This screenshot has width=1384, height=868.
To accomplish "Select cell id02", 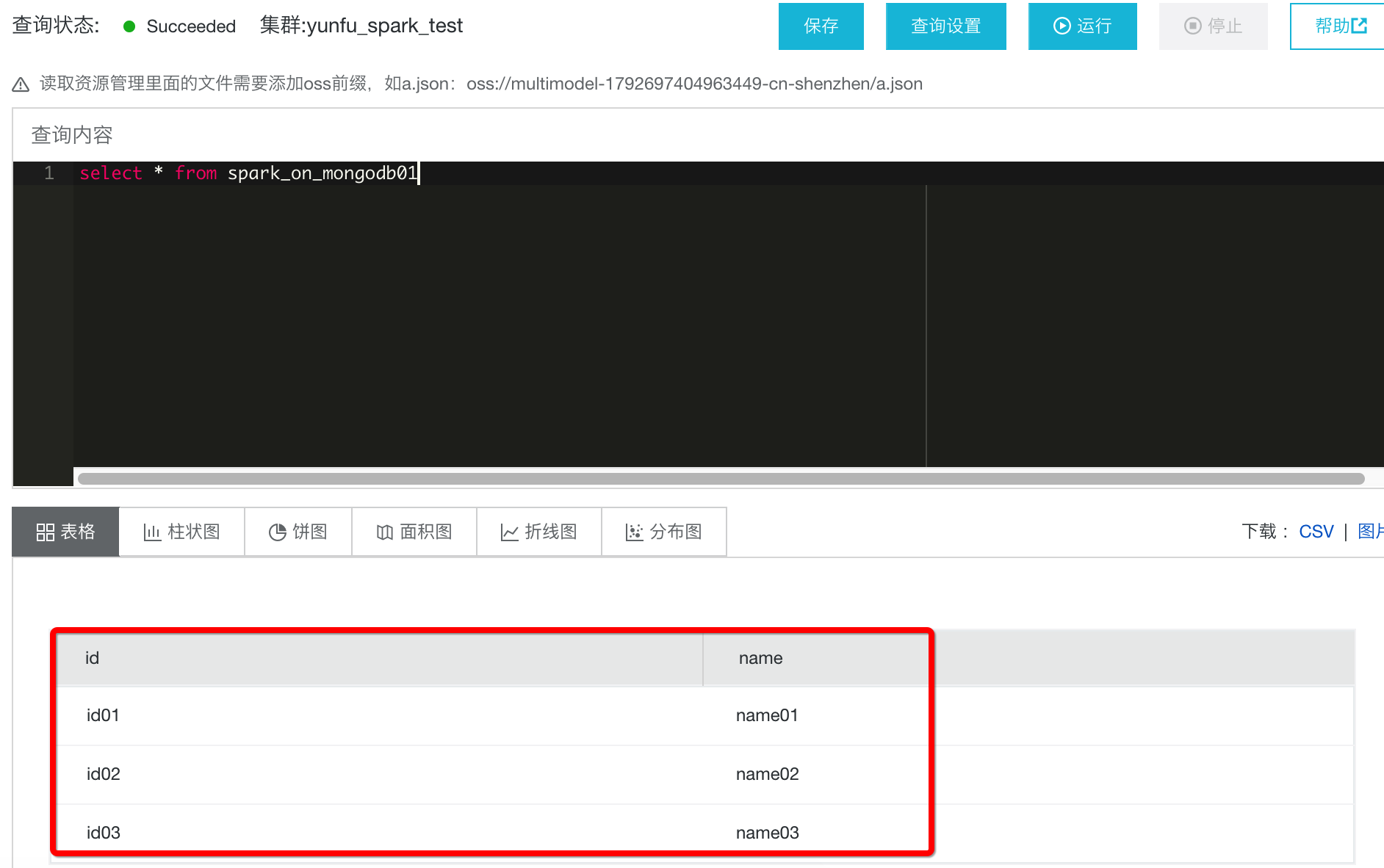I will 103,774.
